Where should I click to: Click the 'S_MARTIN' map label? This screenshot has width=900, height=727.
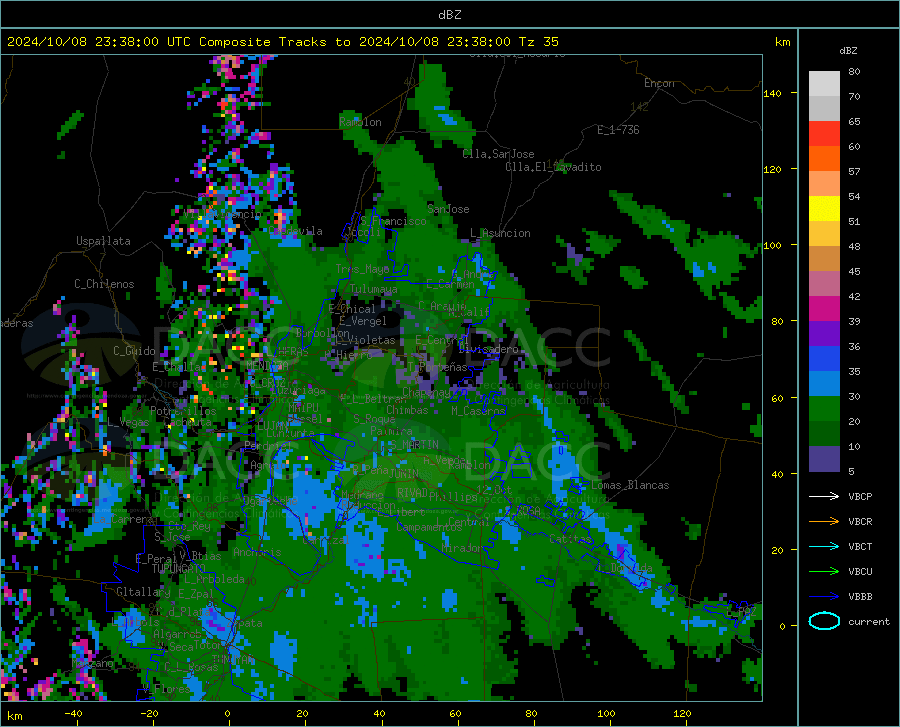[x=414, y=445]
